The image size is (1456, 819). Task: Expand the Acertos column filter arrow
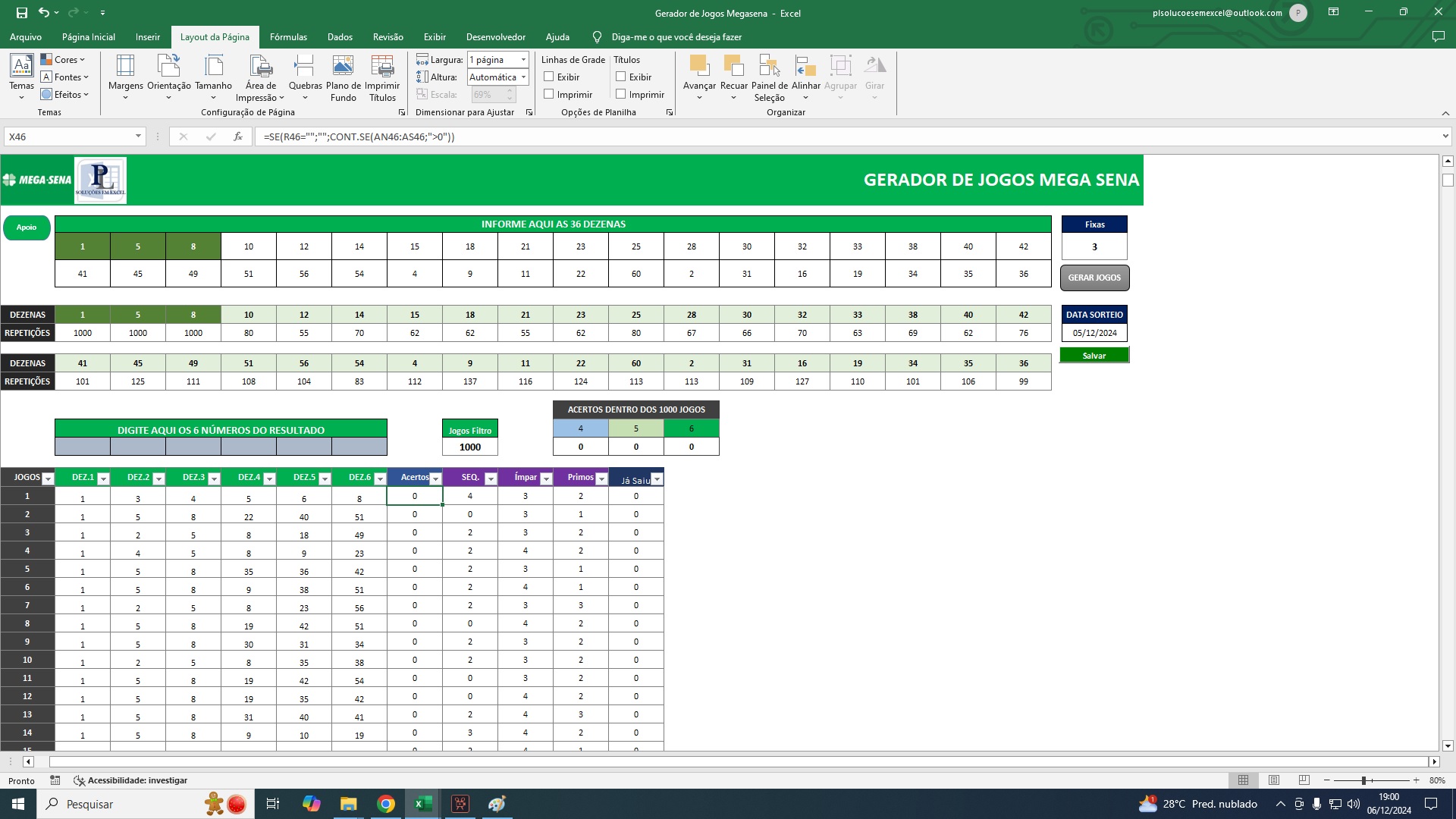(x=435, y=479)
